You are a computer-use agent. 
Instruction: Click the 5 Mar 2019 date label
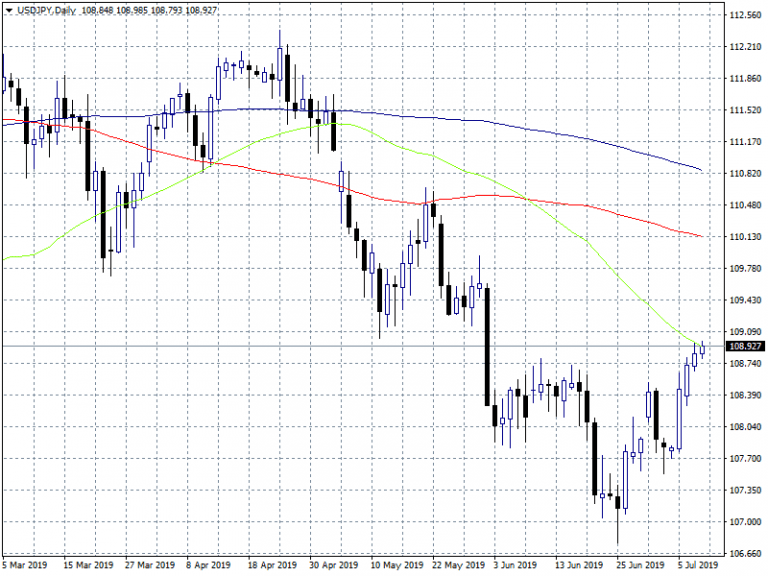pyautogui.click(x=24, y=565)
